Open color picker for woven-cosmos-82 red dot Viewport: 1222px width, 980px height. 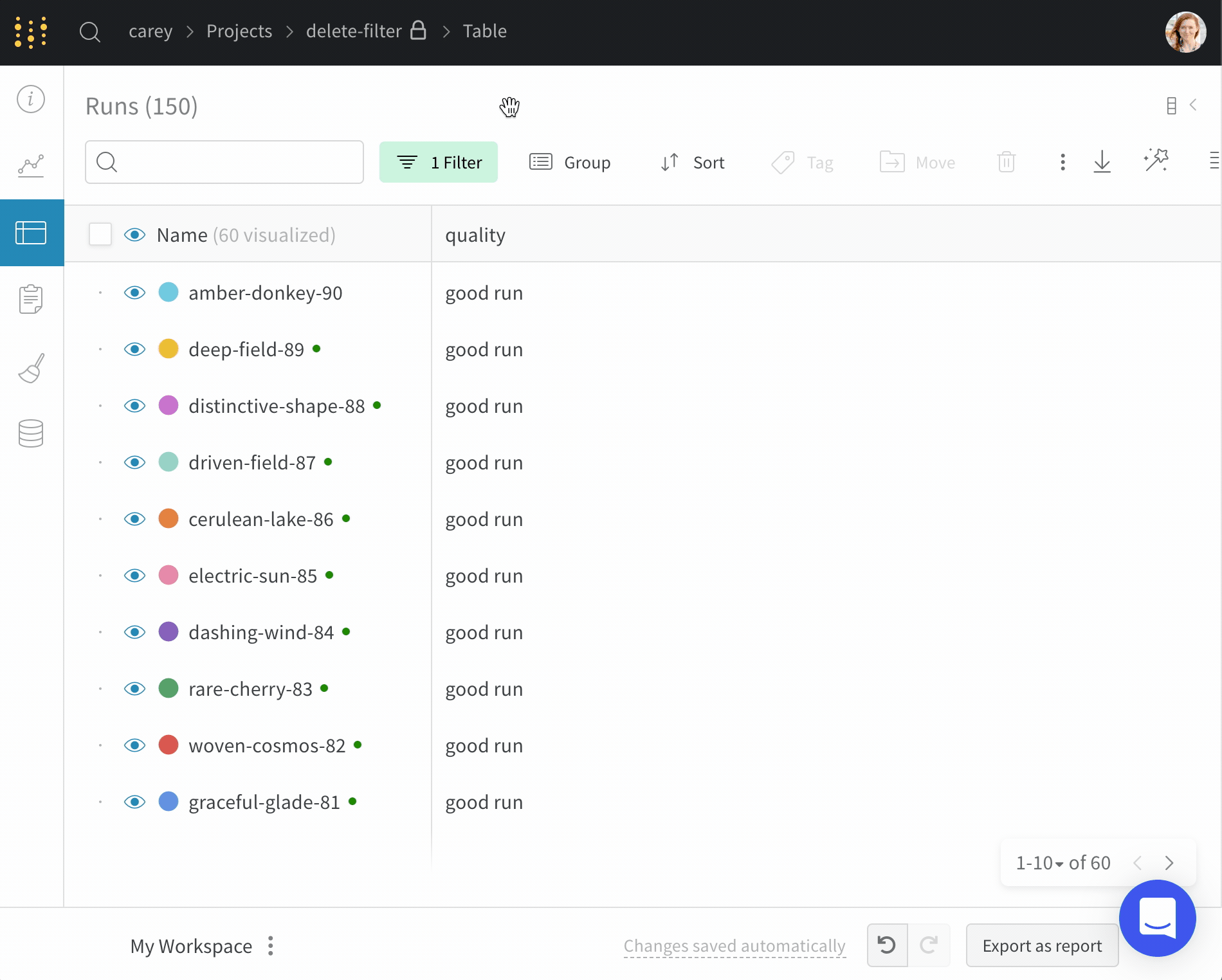pos(169,745)
